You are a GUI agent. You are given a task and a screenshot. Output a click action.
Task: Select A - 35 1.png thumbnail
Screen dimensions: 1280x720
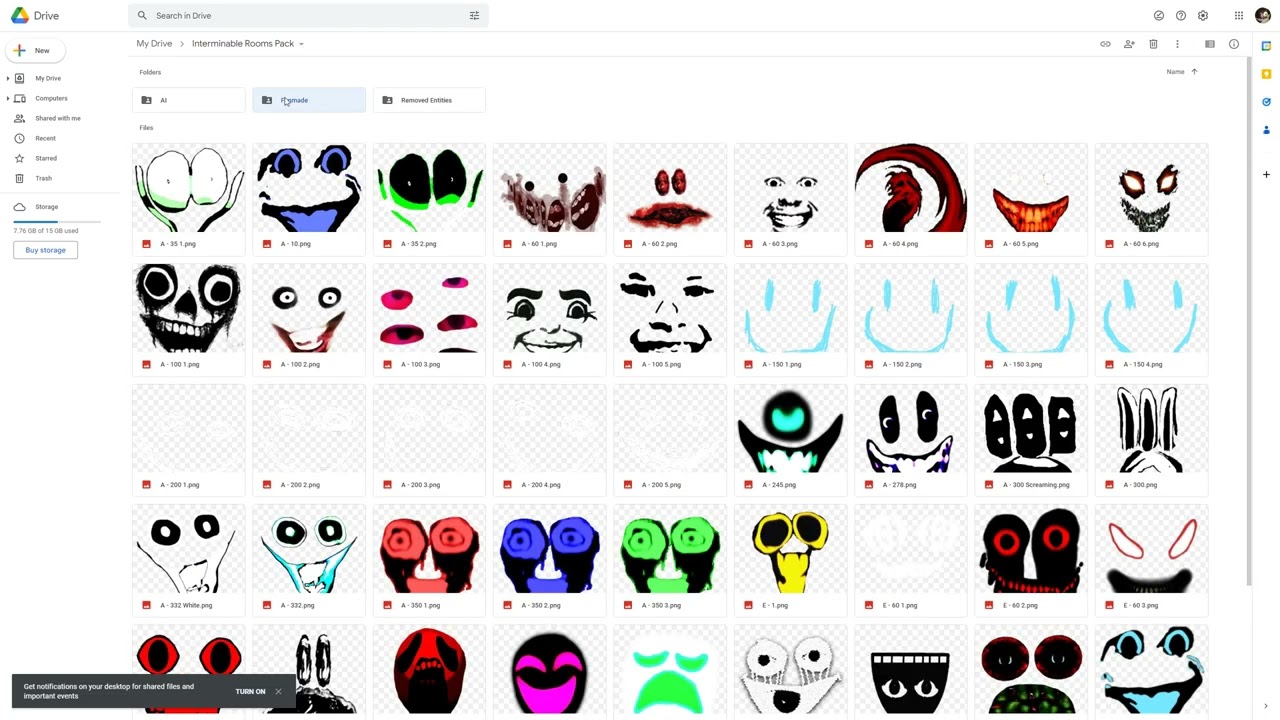tap(189, 188)
